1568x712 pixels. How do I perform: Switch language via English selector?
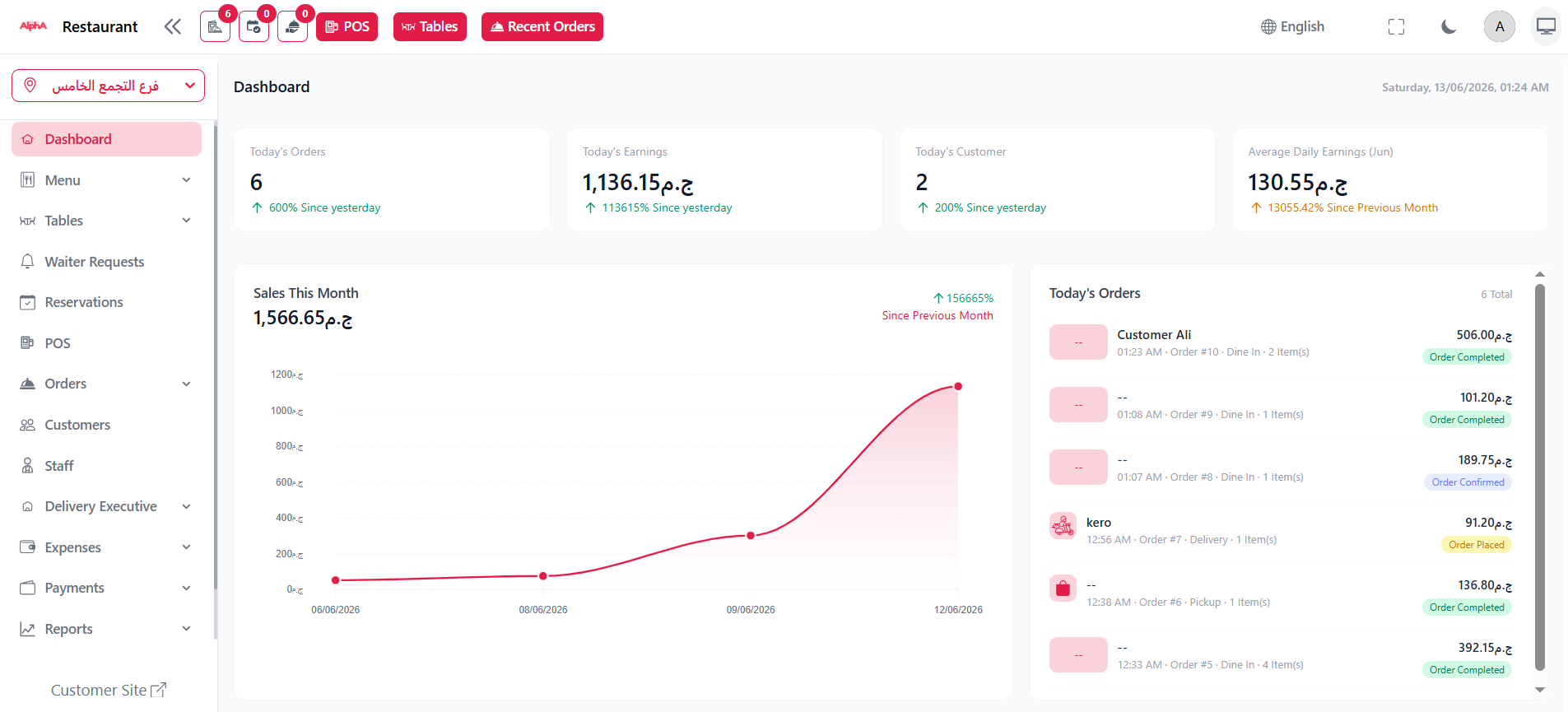coord(1292,26)
